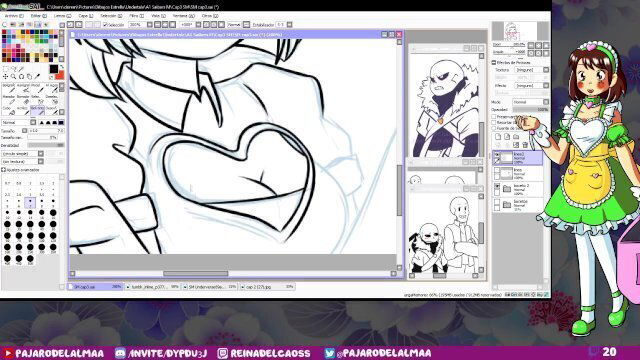Select the flattest brush edge shape
The width and height of the screenshot is (640, 360).
click(60, 122)
